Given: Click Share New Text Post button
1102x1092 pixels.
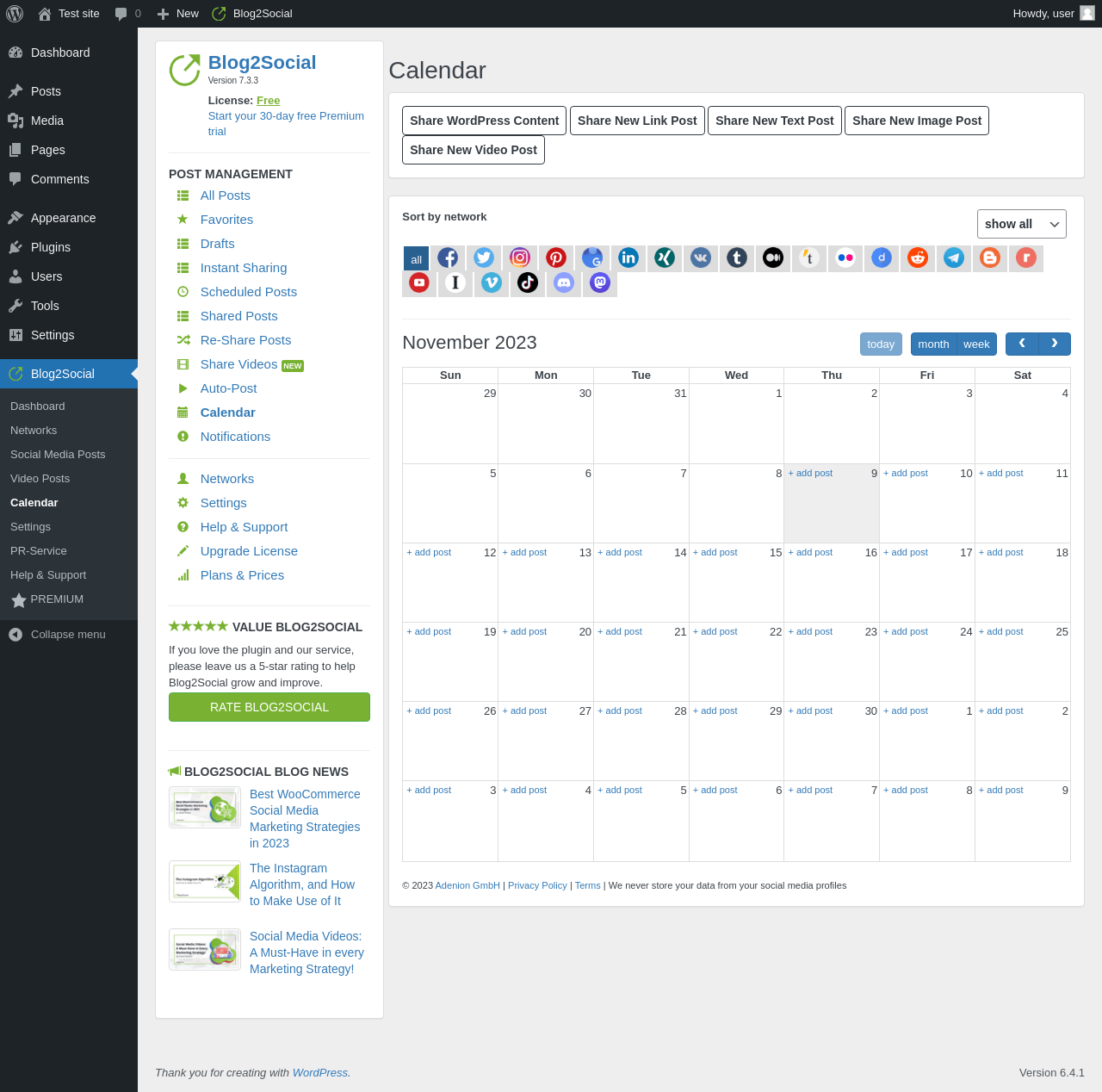Looking at the screenshot, I should [775, 121].
